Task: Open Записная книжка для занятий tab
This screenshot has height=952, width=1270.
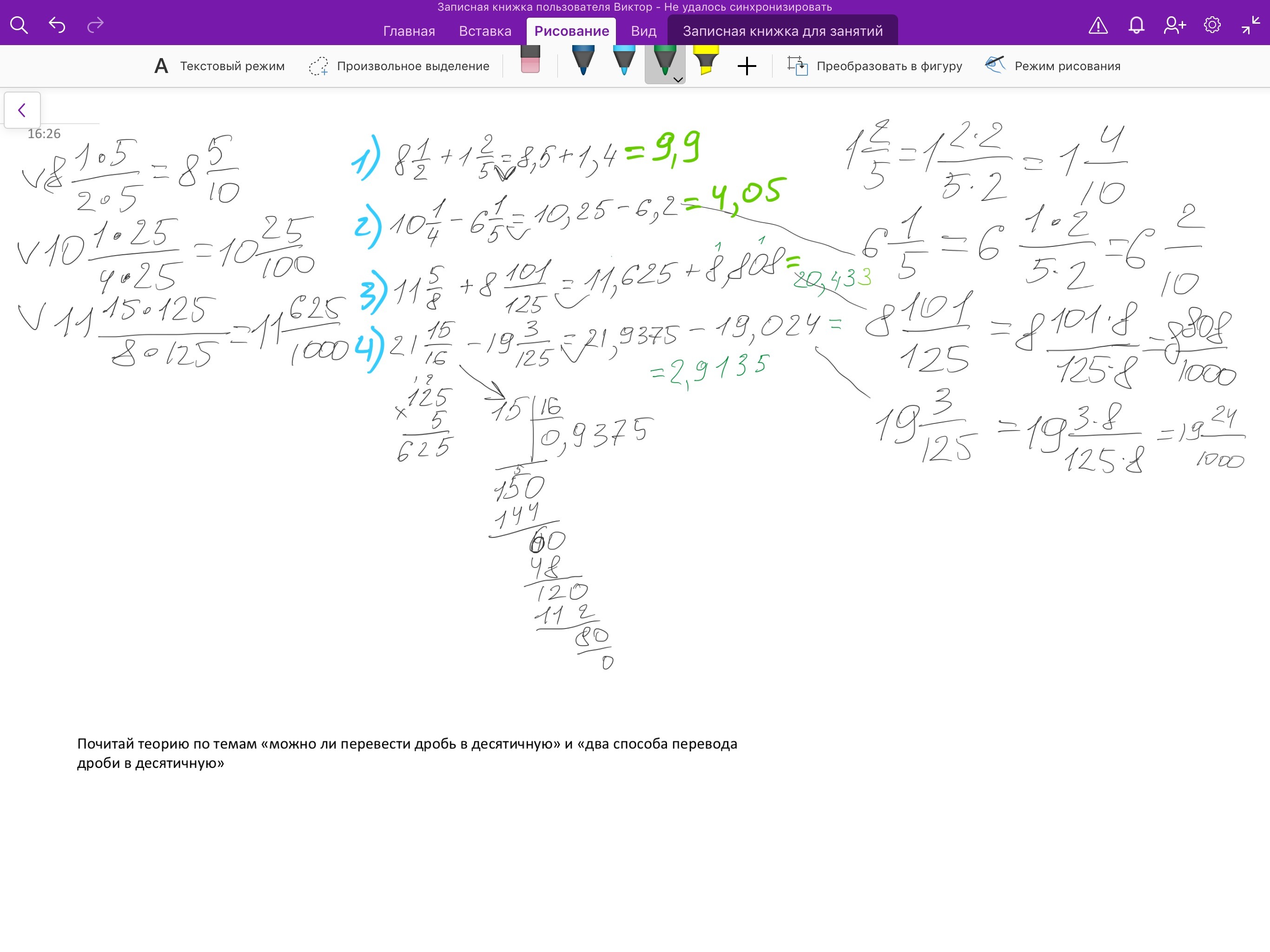Action: (782, 31)
